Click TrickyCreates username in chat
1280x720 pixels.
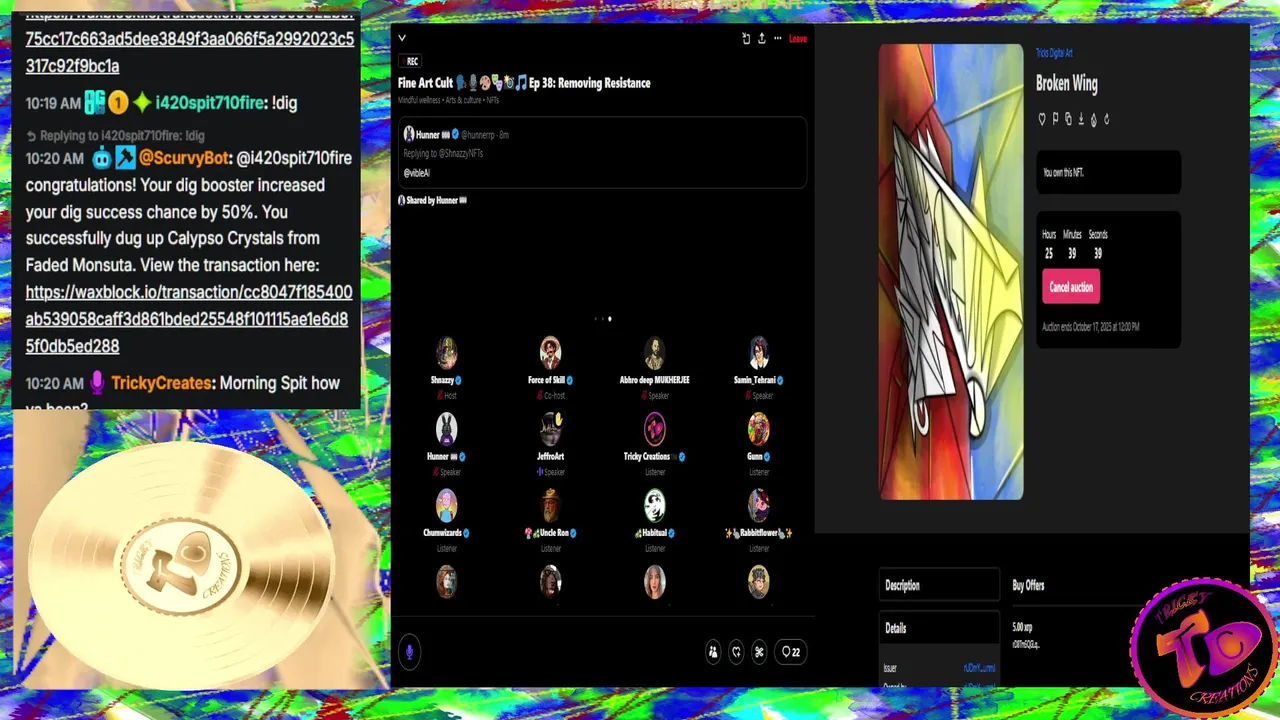coord(161,383)
